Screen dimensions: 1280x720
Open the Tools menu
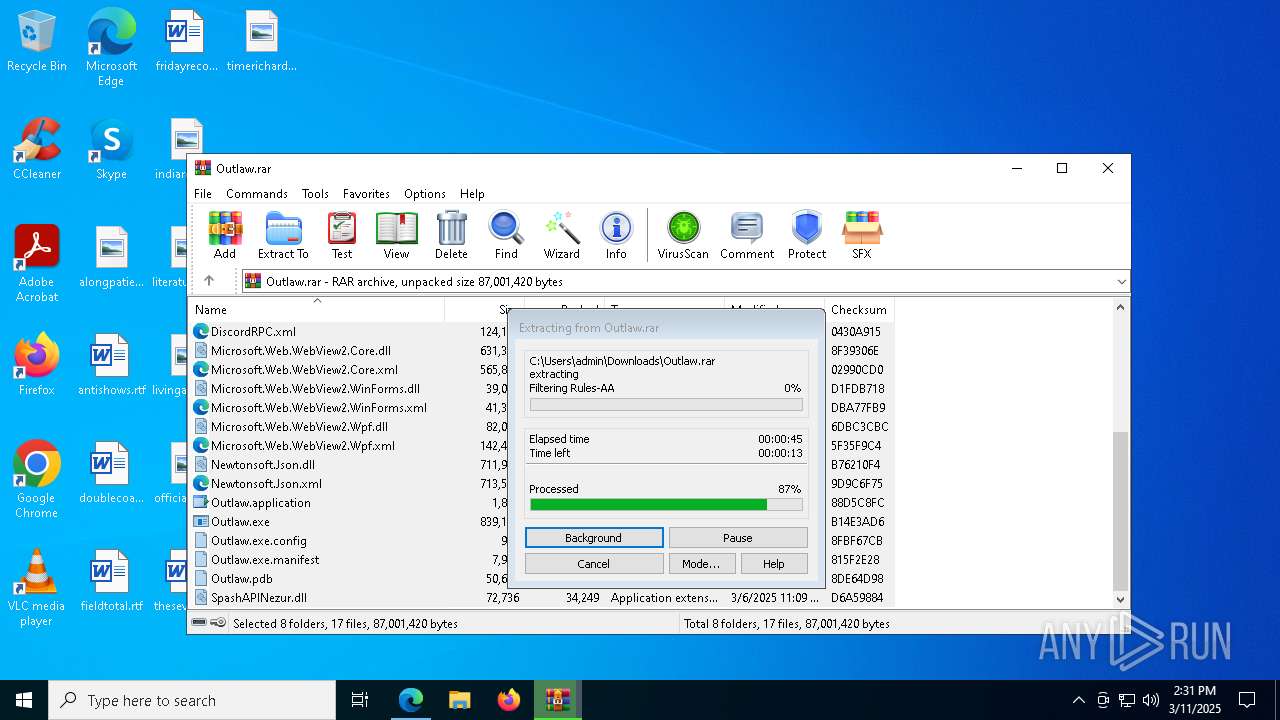[315, 194]
